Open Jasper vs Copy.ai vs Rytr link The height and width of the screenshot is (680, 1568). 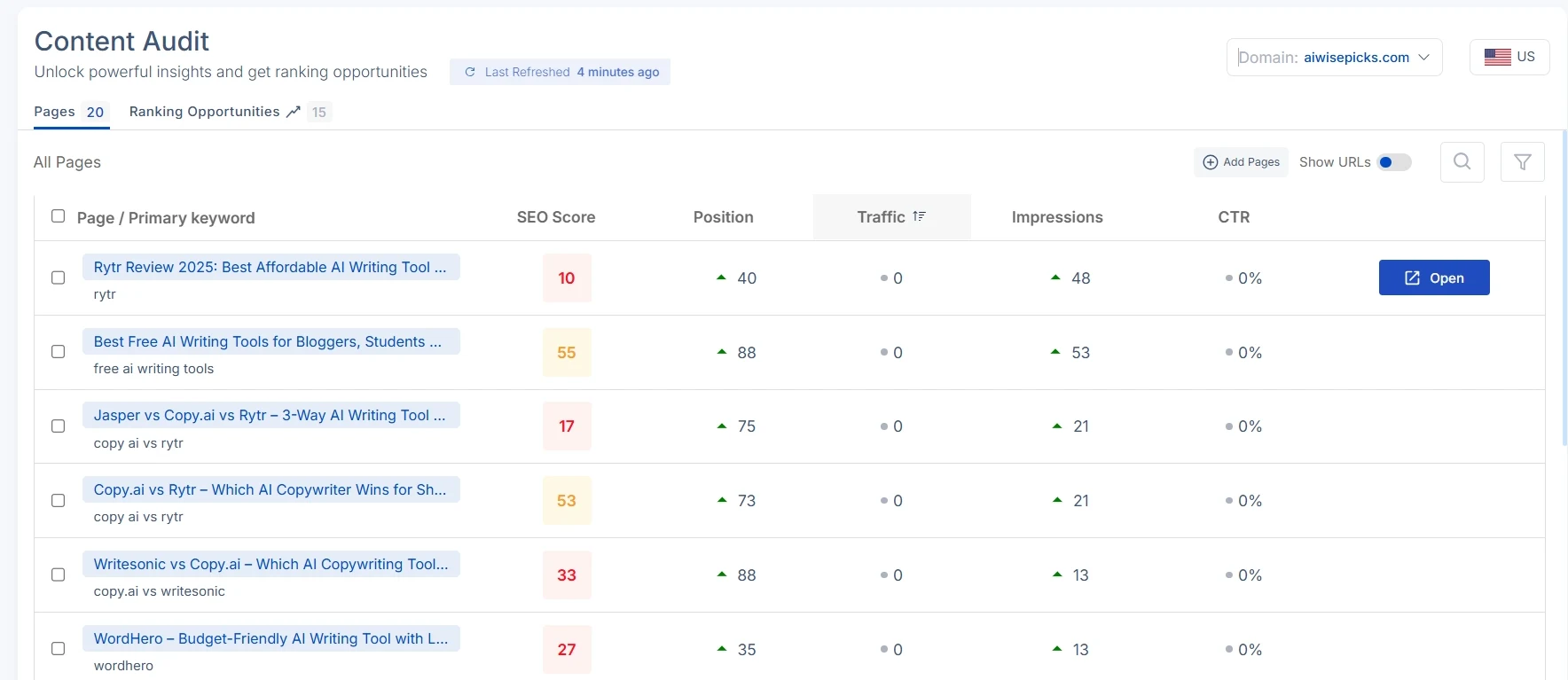click(x=270, y=415)
